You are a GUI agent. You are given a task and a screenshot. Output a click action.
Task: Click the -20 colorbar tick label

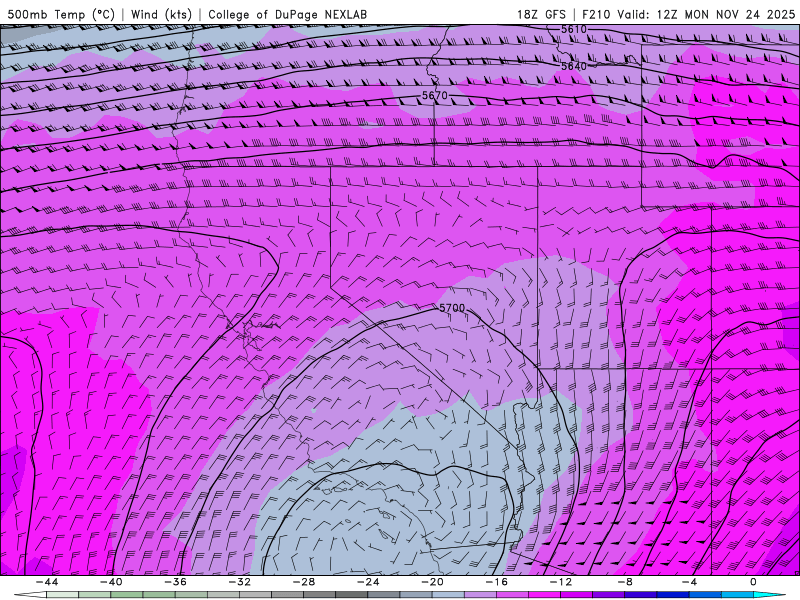pos(432,582)
